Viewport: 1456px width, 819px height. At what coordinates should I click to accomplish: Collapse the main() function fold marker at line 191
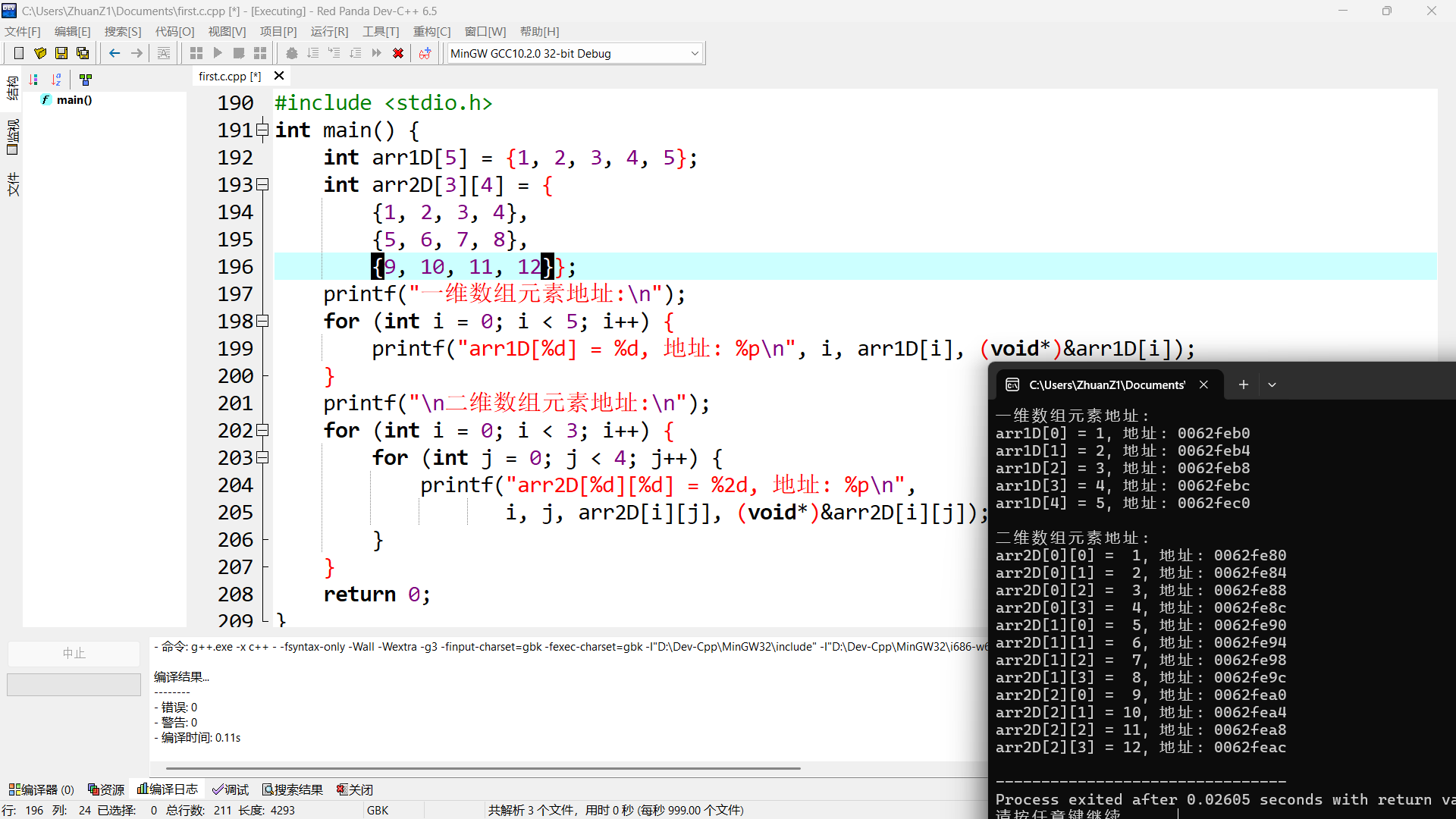pyautogui.click(x=262, y=130)
